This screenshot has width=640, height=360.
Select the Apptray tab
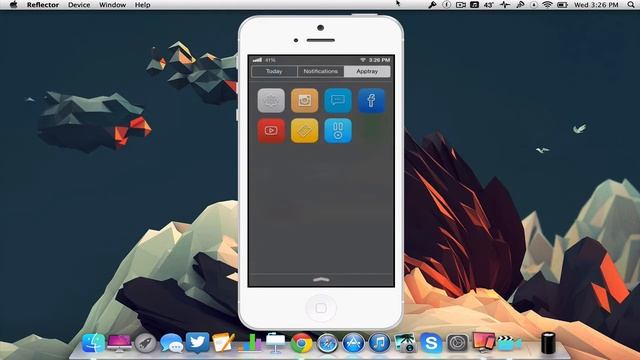[x=367, y=71]
